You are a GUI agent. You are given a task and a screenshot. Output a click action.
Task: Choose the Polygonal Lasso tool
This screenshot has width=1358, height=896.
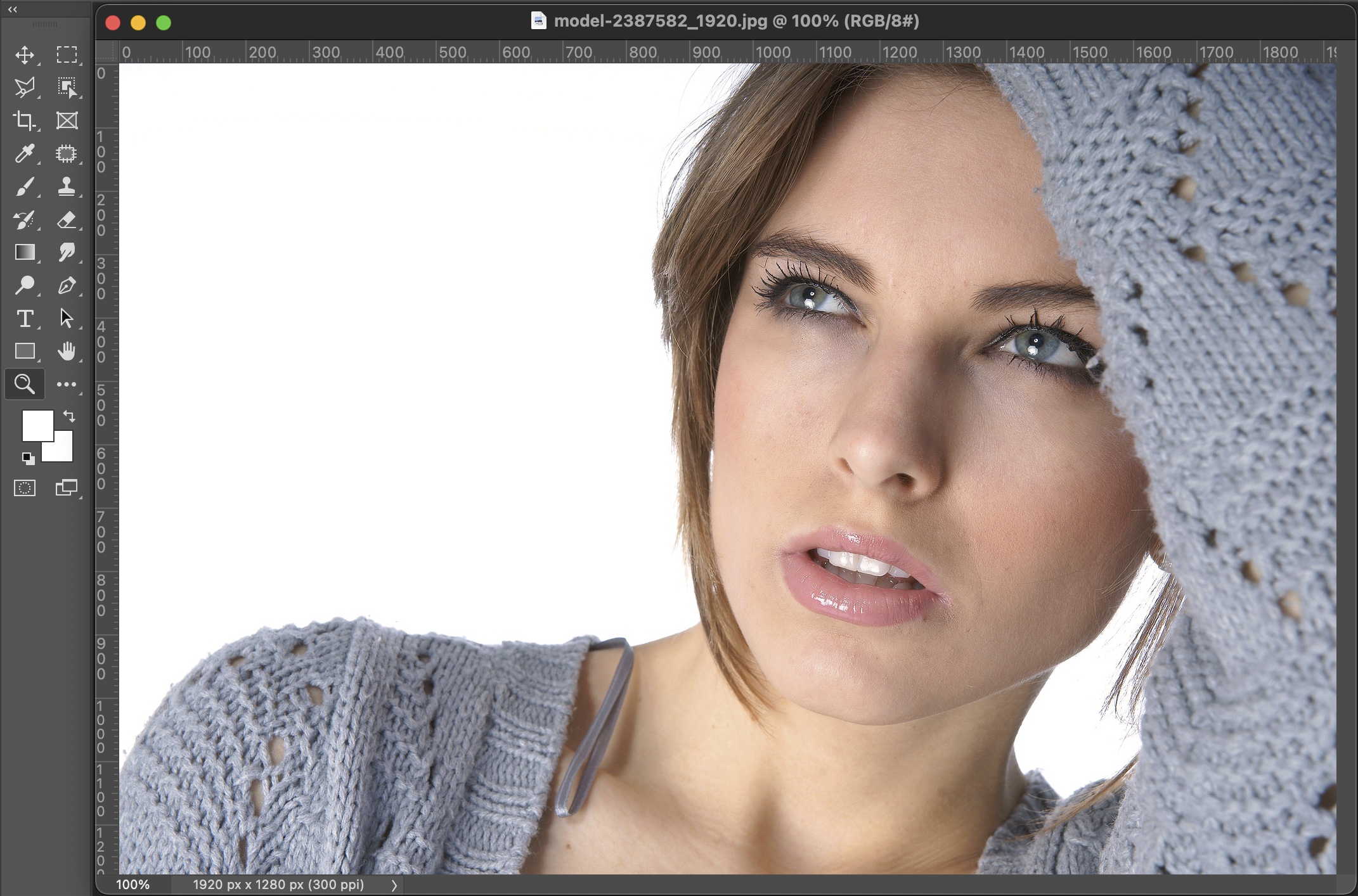[x=25, y=87]
